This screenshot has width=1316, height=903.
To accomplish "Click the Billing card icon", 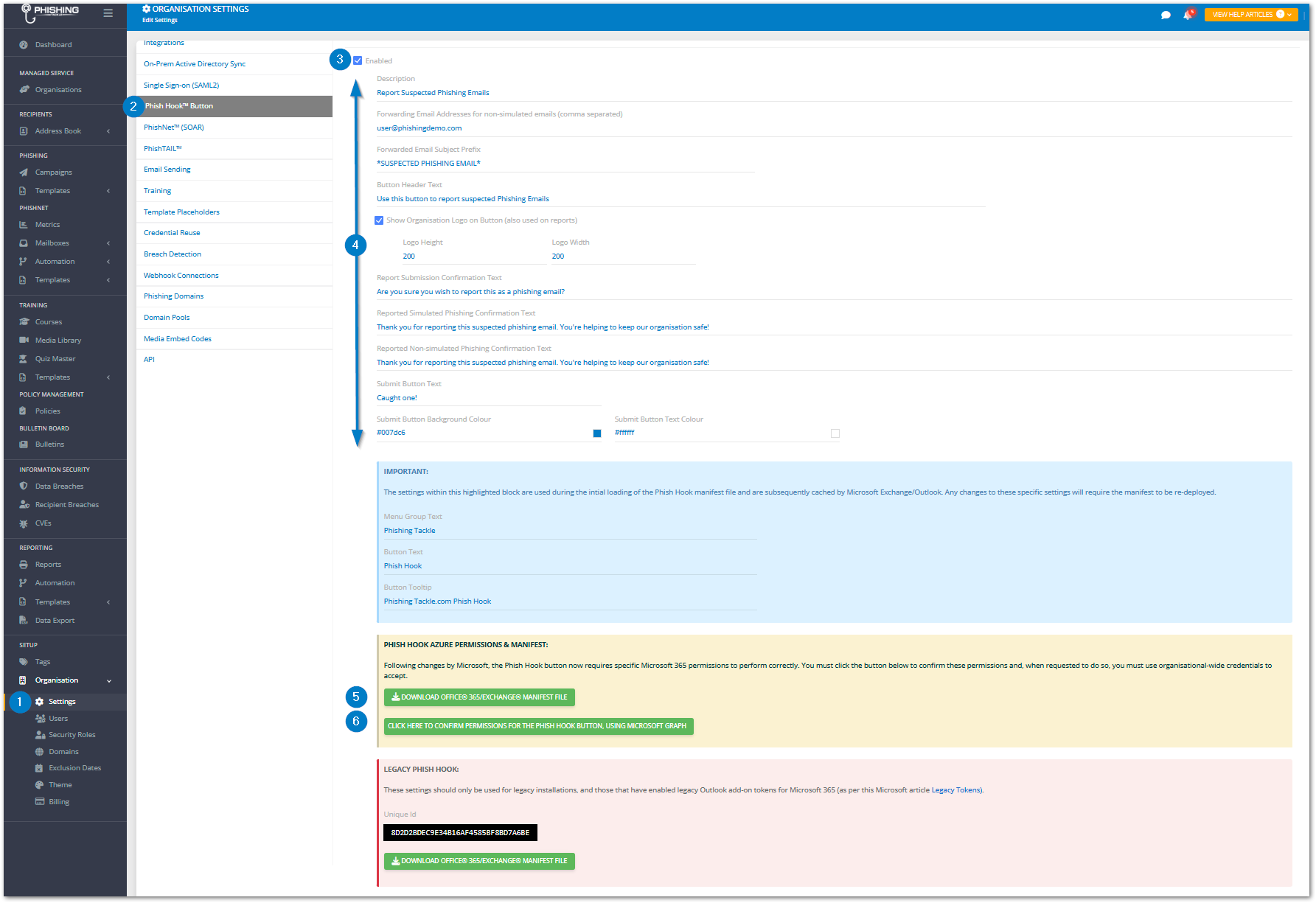I will (x=40, y=802).
